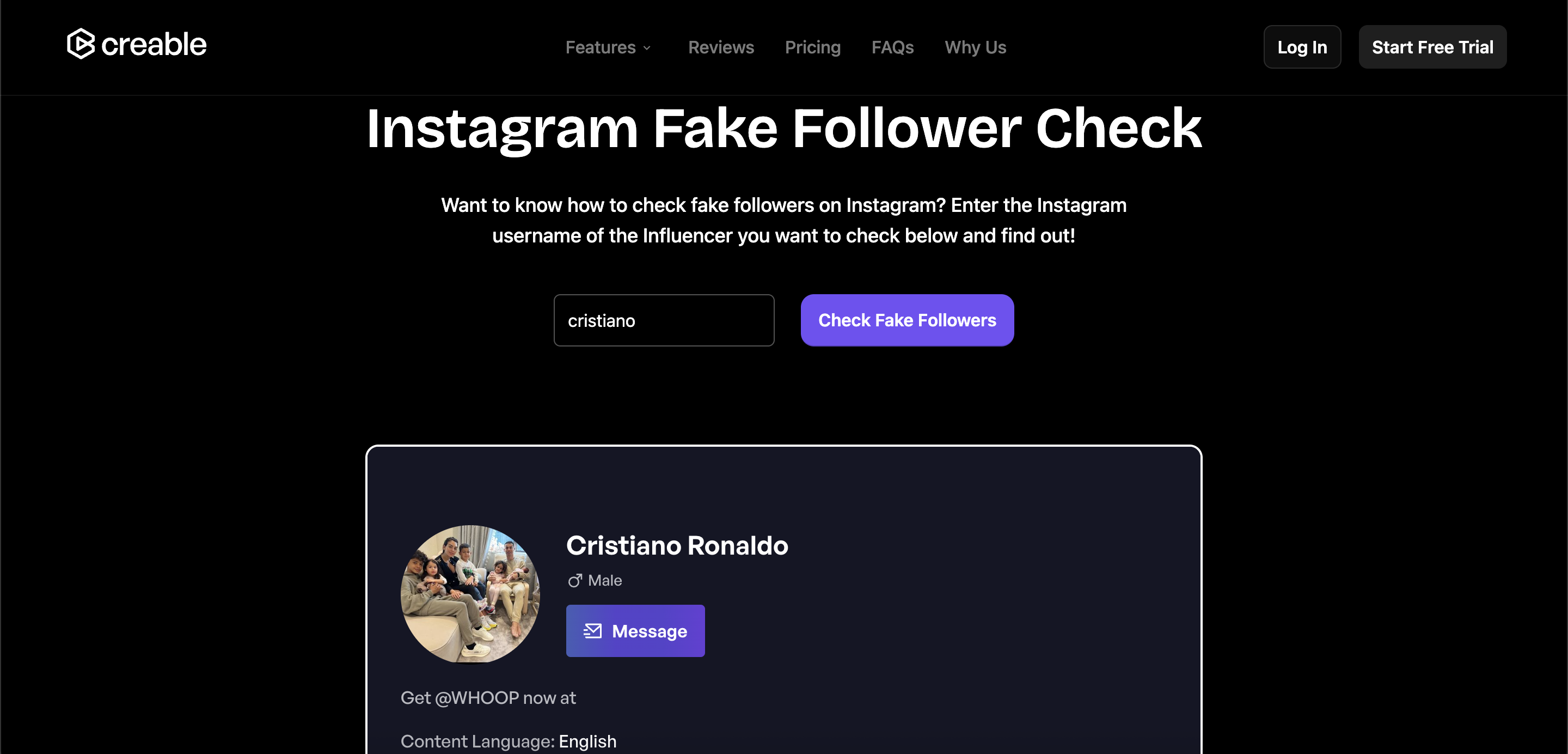1568x754 pixels.
Task: Click the envelope icon in Message button
Action: point(592,631)
